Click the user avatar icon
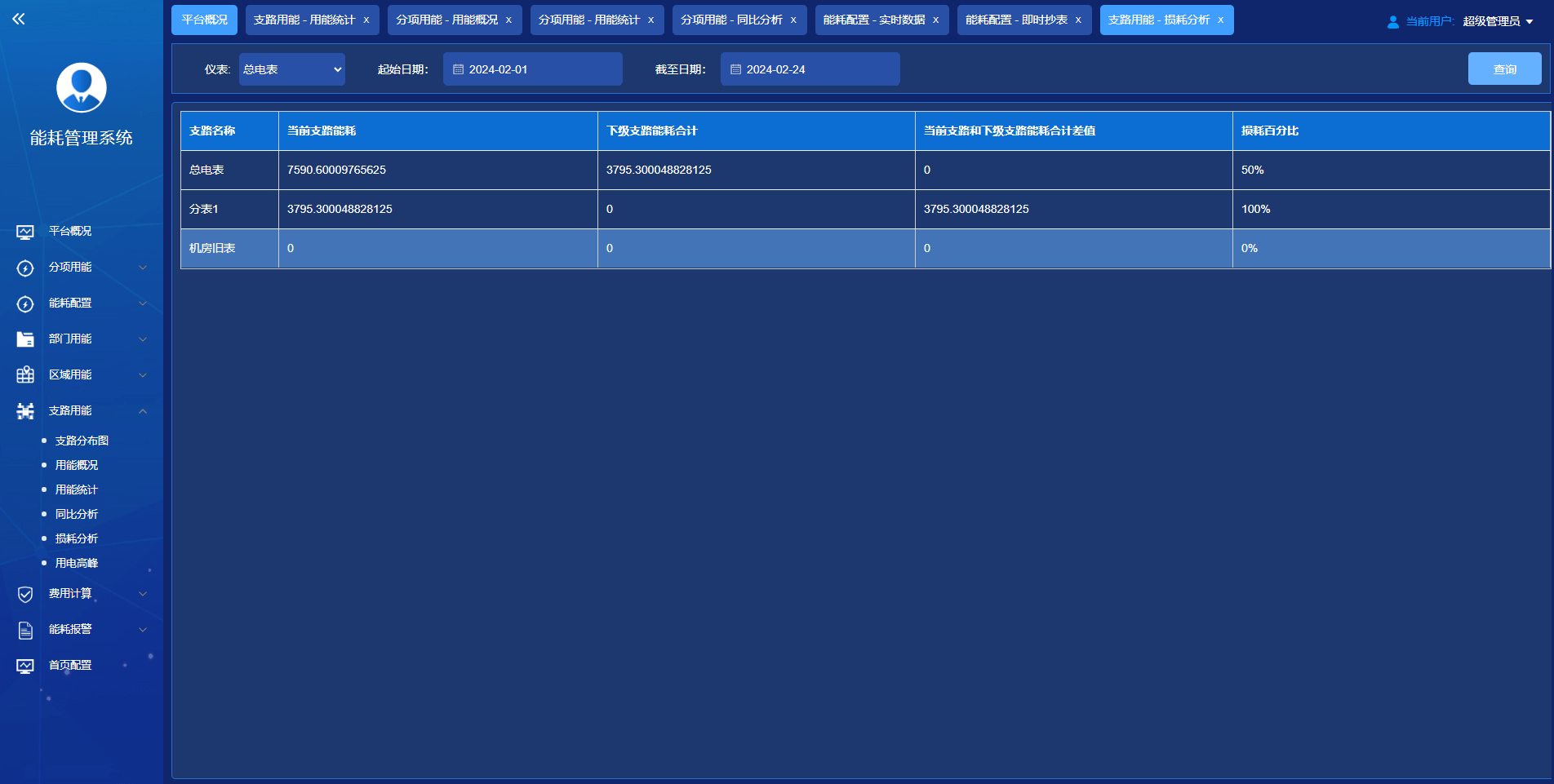 (x=82, y=87)
